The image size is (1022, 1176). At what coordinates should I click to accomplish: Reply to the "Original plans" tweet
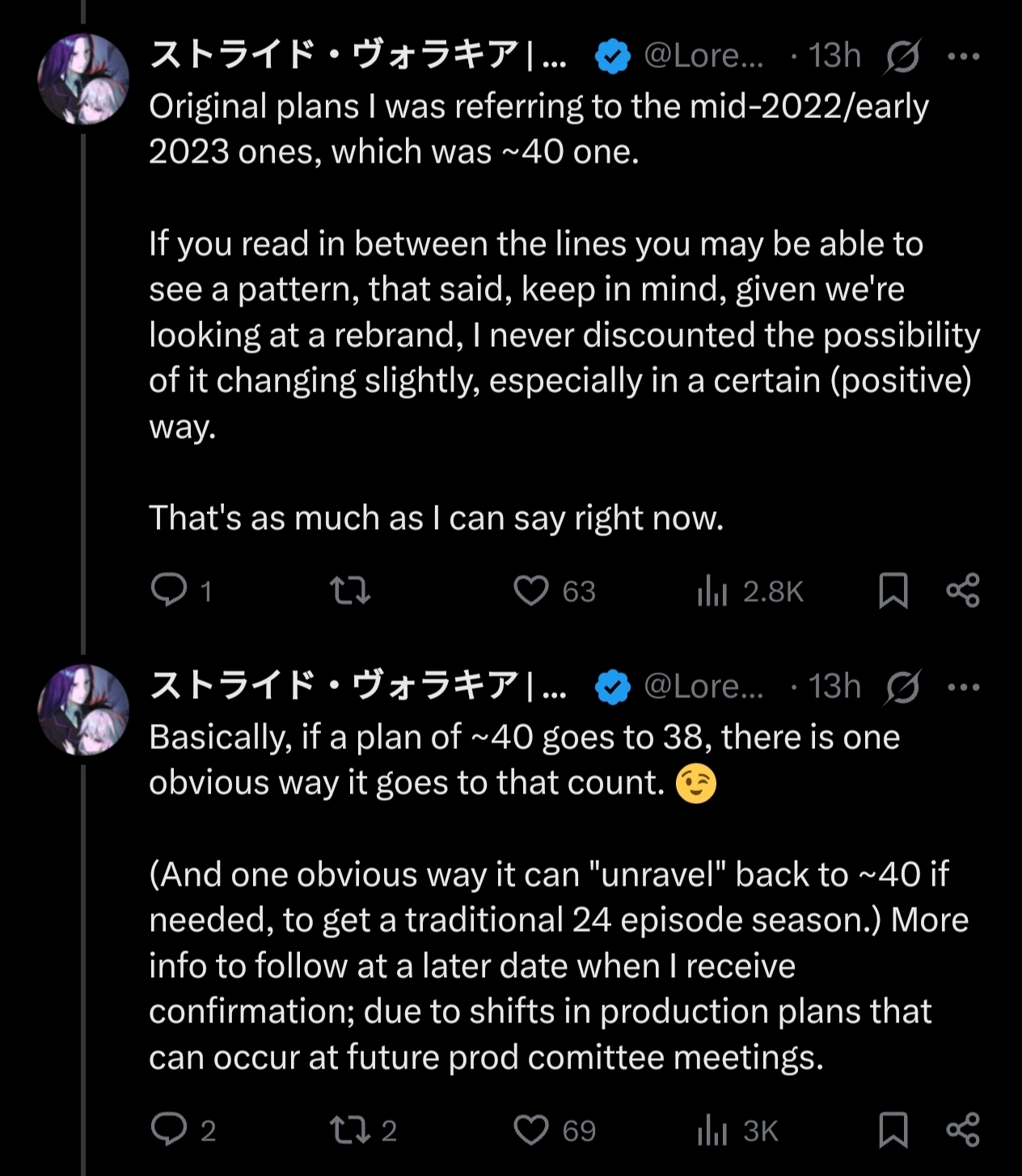point(169,590)
